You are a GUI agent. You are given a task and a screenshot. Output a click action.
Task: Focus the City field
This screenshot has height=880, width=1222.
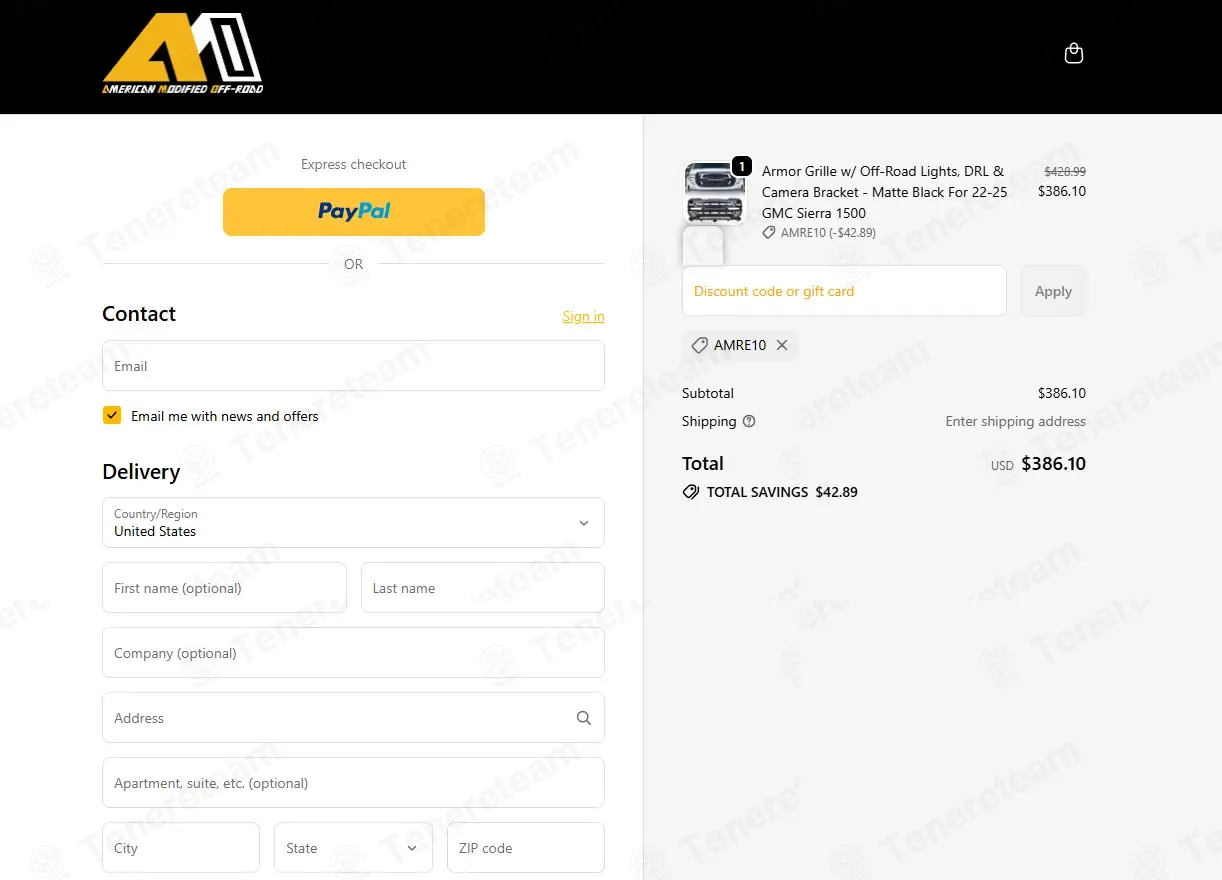(x=181, y=848)
